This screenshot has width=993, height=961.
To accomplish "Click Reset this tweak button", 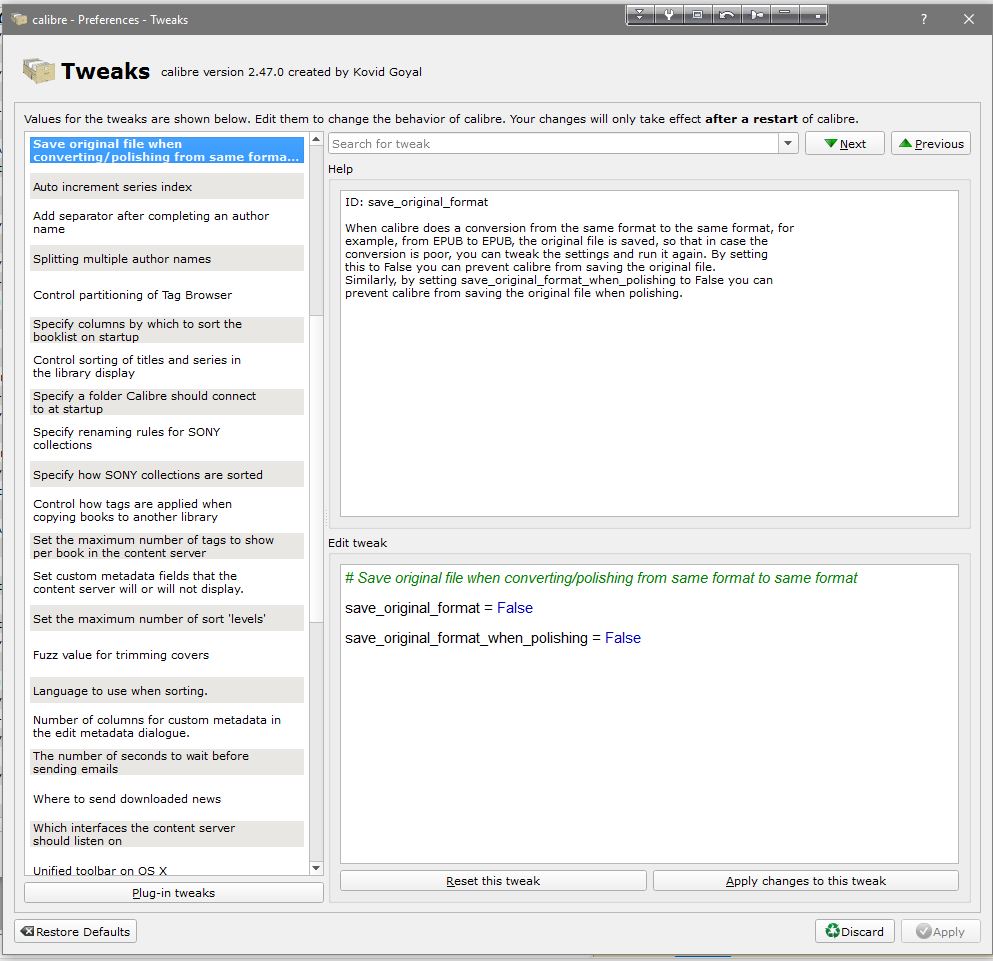I will (x=493, y=881).
